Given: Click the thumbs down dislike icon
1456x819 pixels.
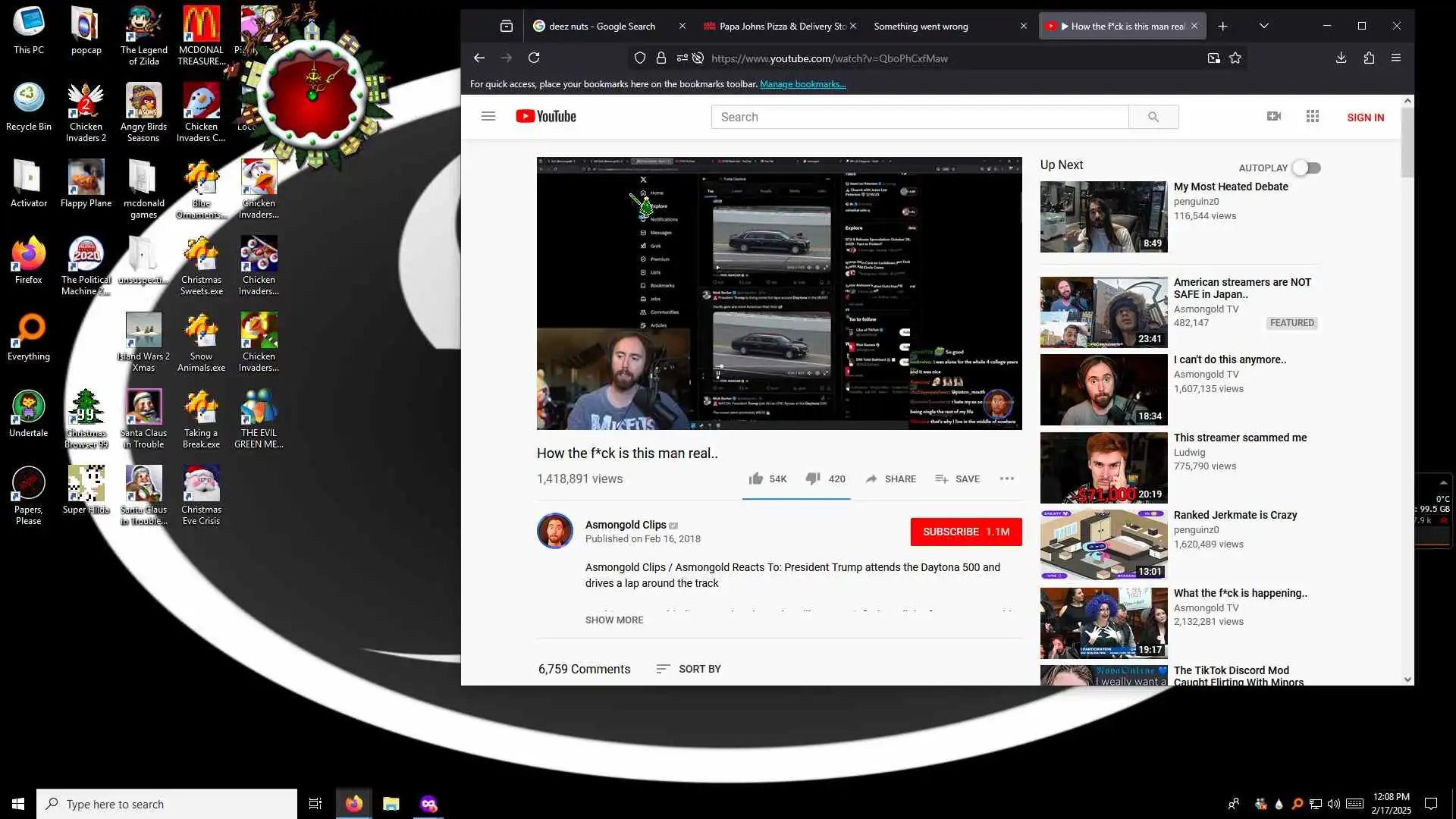Looking at the screenshot, I should [812, 479].
